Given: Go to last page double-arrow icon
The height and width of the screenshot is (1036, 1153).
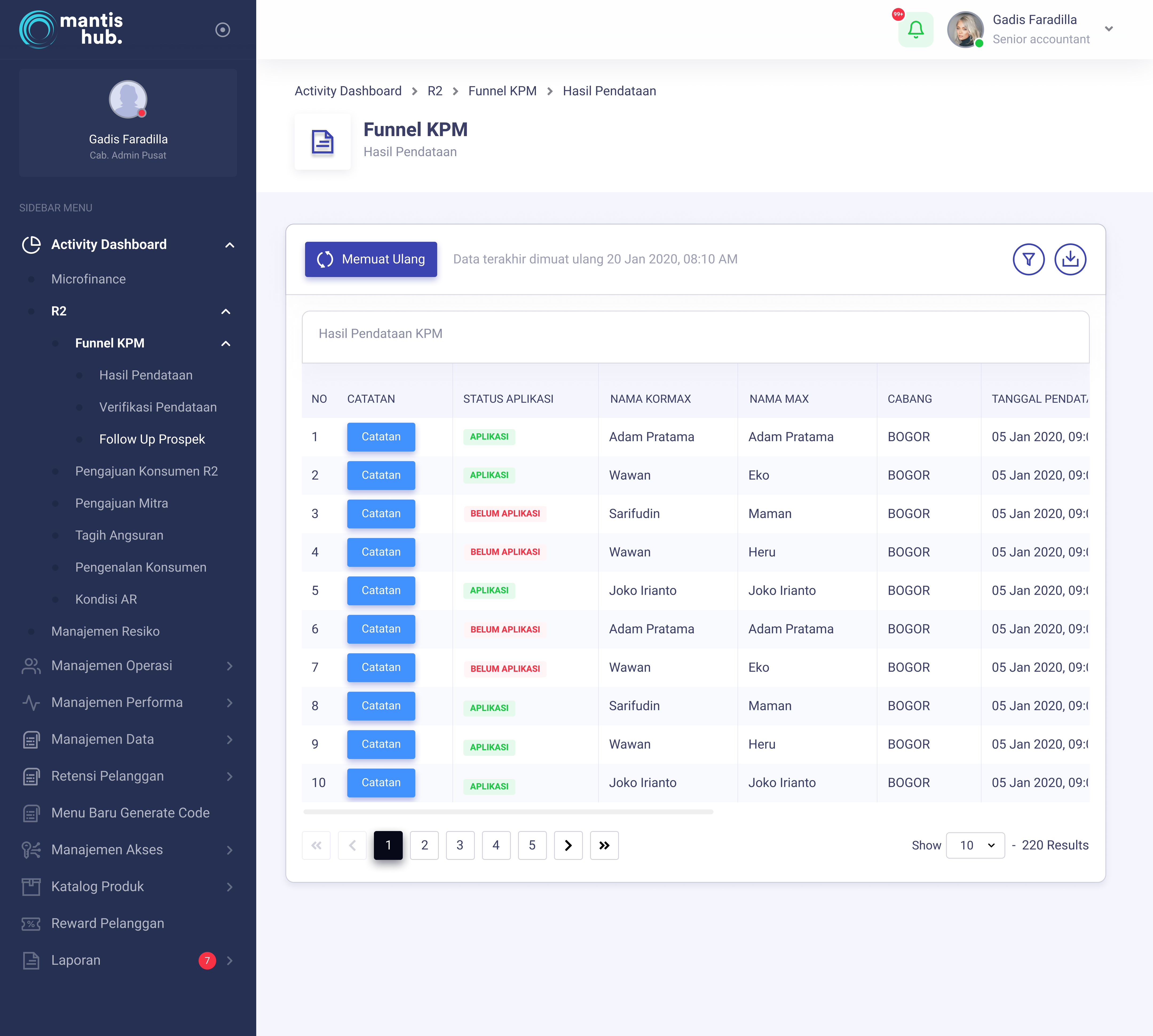Looking at the screenshot, I should (604, 845).
